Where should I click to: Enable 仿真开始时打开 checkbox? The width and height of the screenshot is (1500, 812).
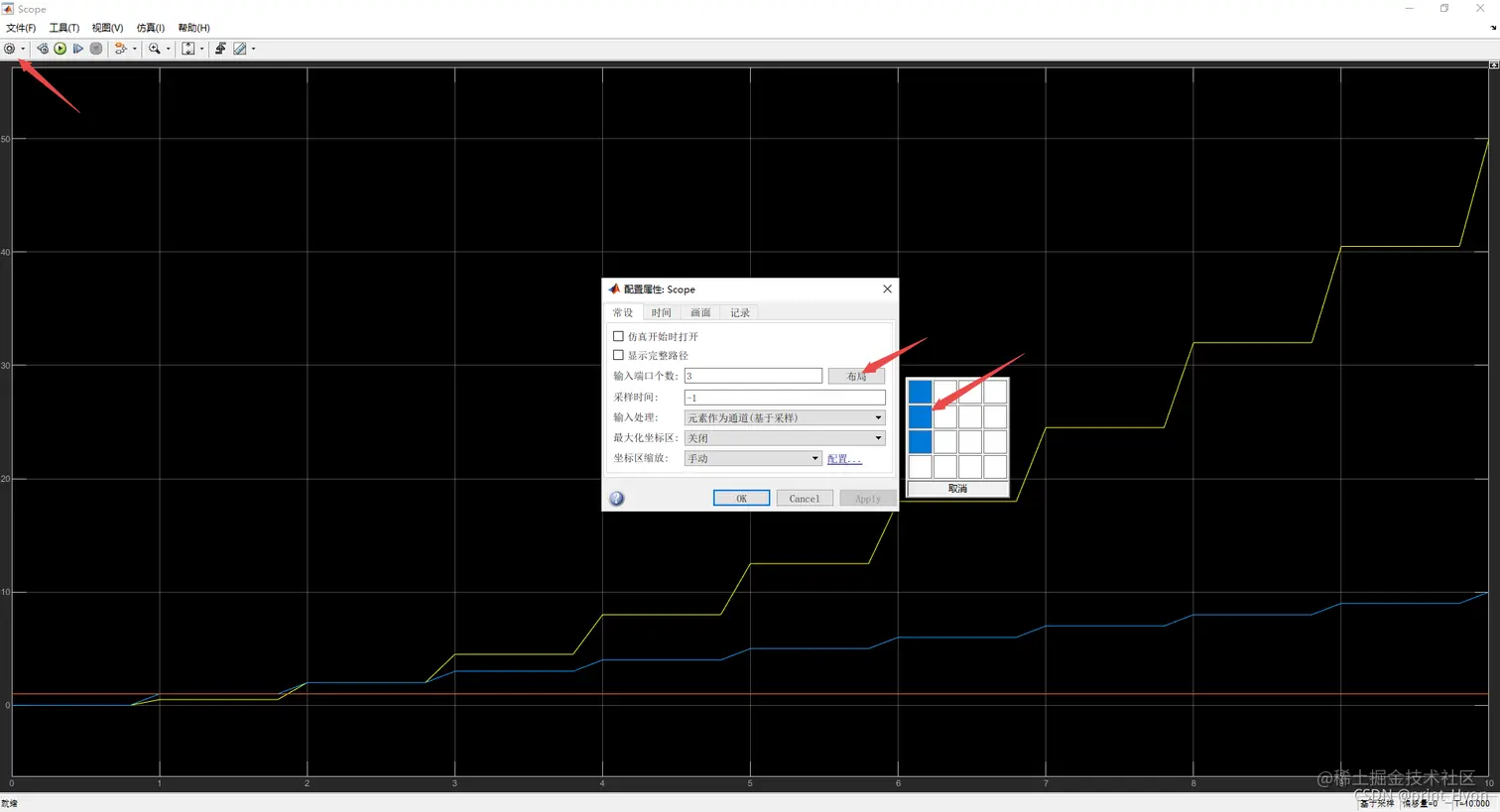pos(619,336)
